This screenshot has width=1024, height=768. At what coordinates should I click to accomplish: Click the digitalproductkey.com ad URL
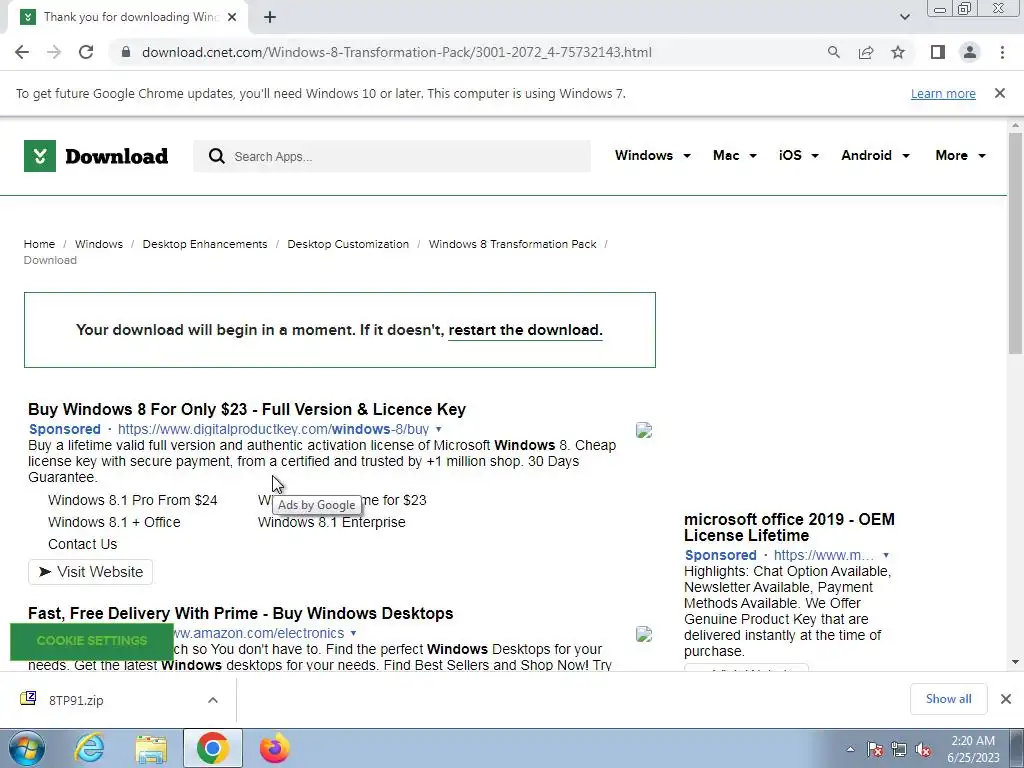point(273,429)
